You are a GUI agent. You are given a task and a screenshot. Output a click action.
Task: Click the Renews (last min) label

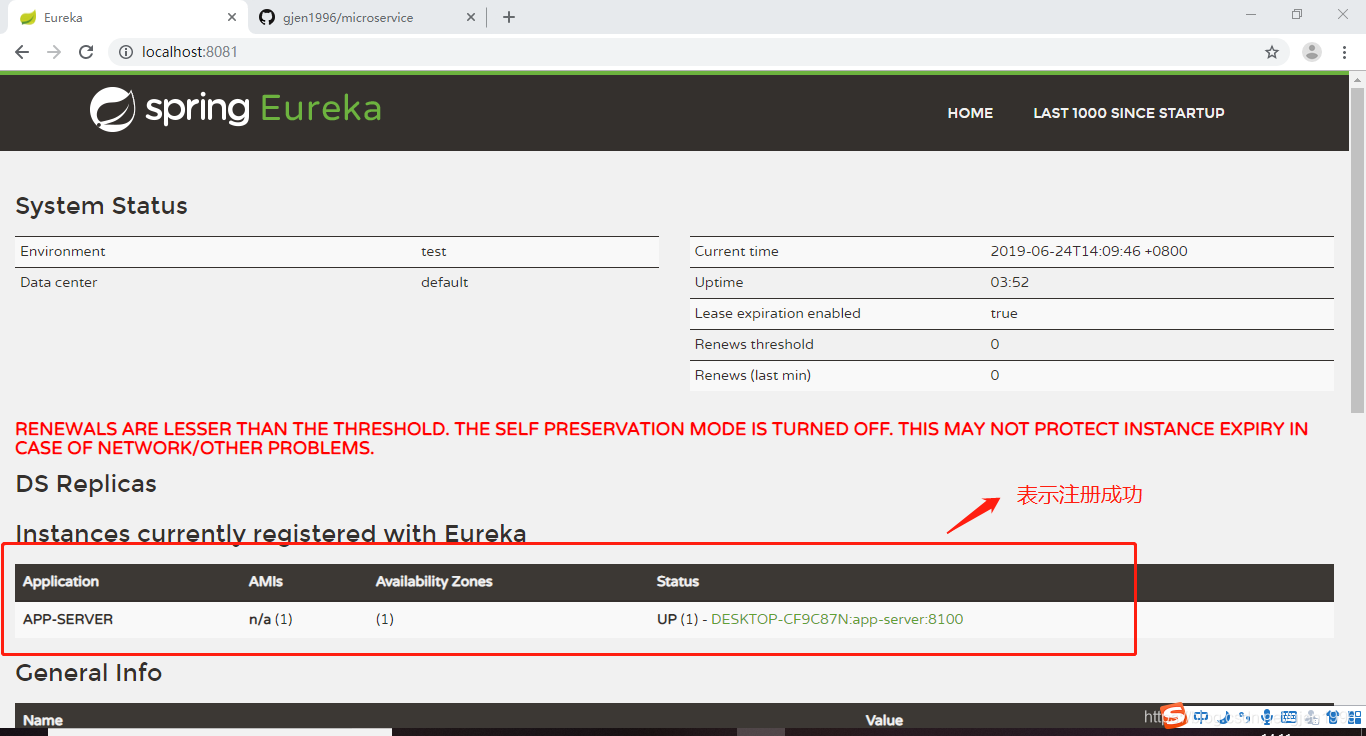[753, 375]
